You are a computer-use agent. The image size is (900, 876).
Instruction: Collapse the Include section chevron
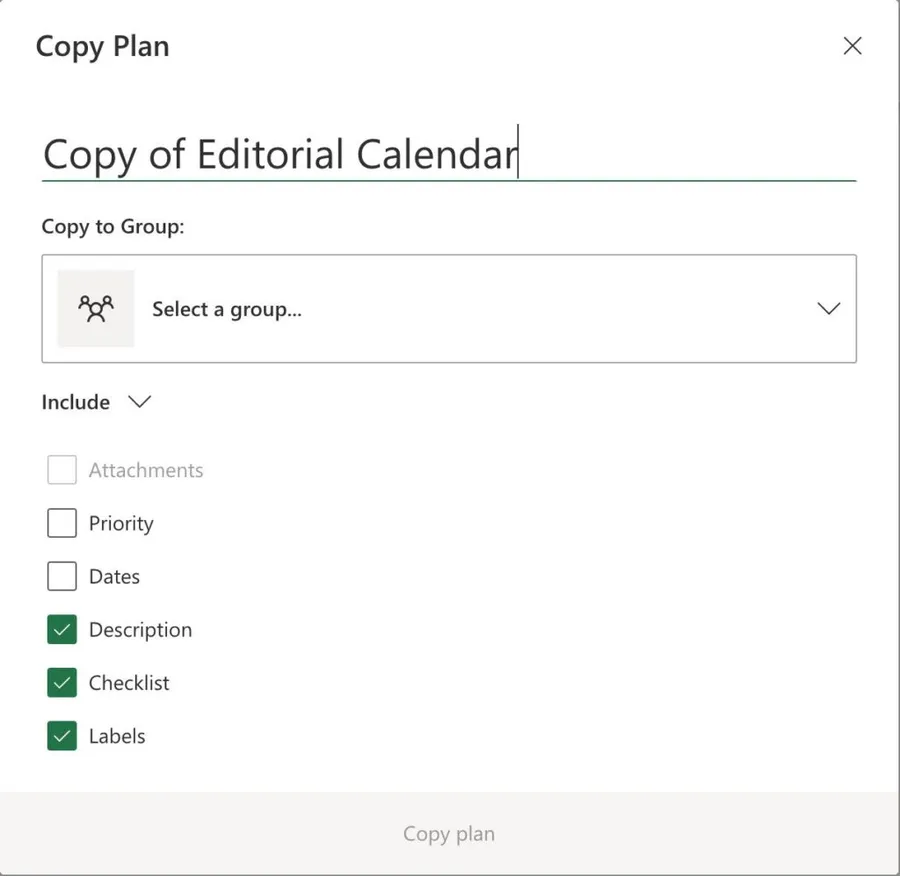pos(139,402)
